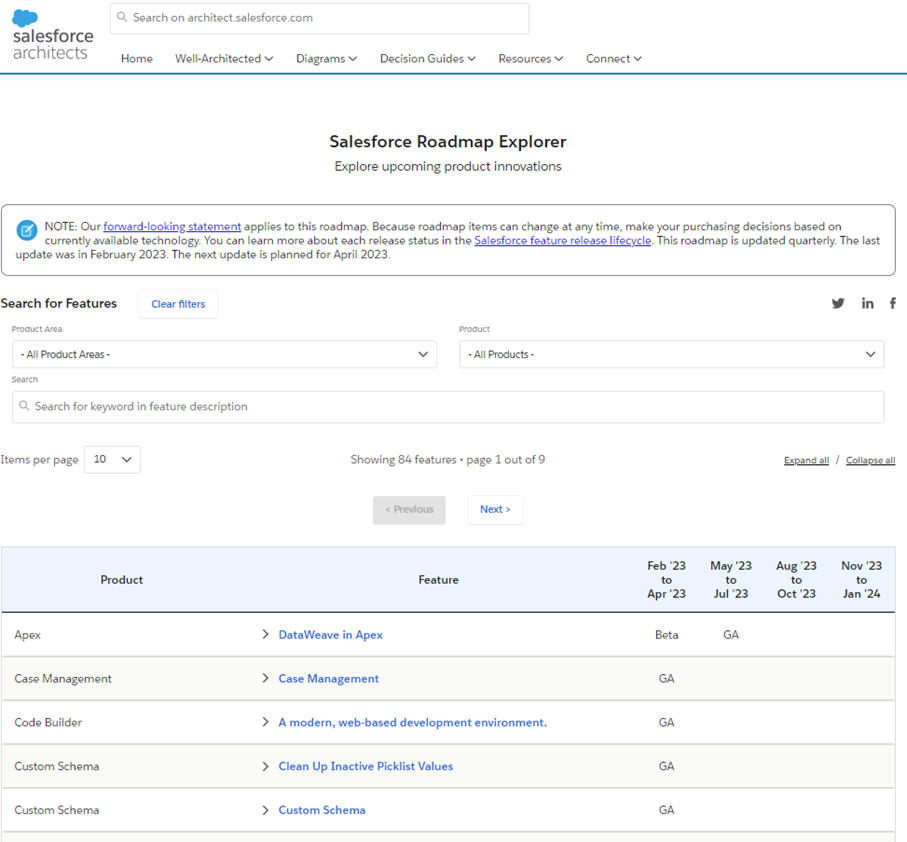Focus the keyword feature description search field
This screenshot has height=842, width=907.
coord(448,407)
